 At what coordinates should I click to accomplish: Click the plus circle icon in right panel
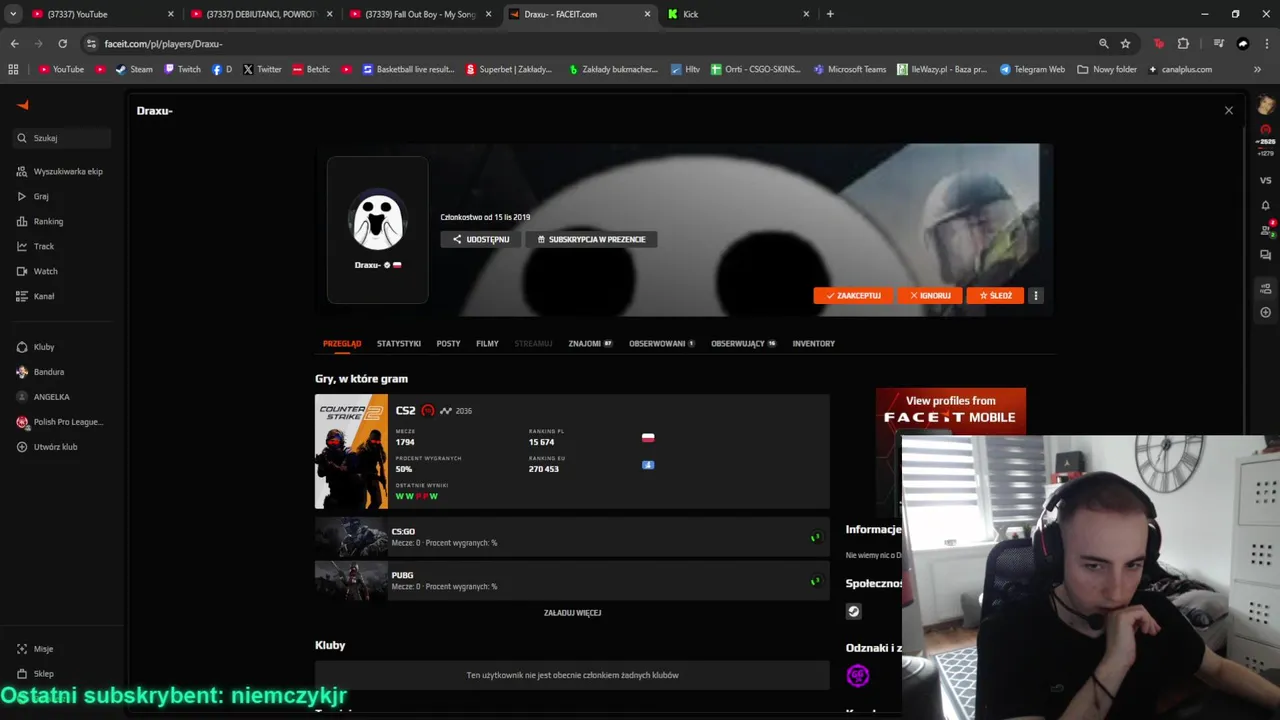tap(1265, 312)
